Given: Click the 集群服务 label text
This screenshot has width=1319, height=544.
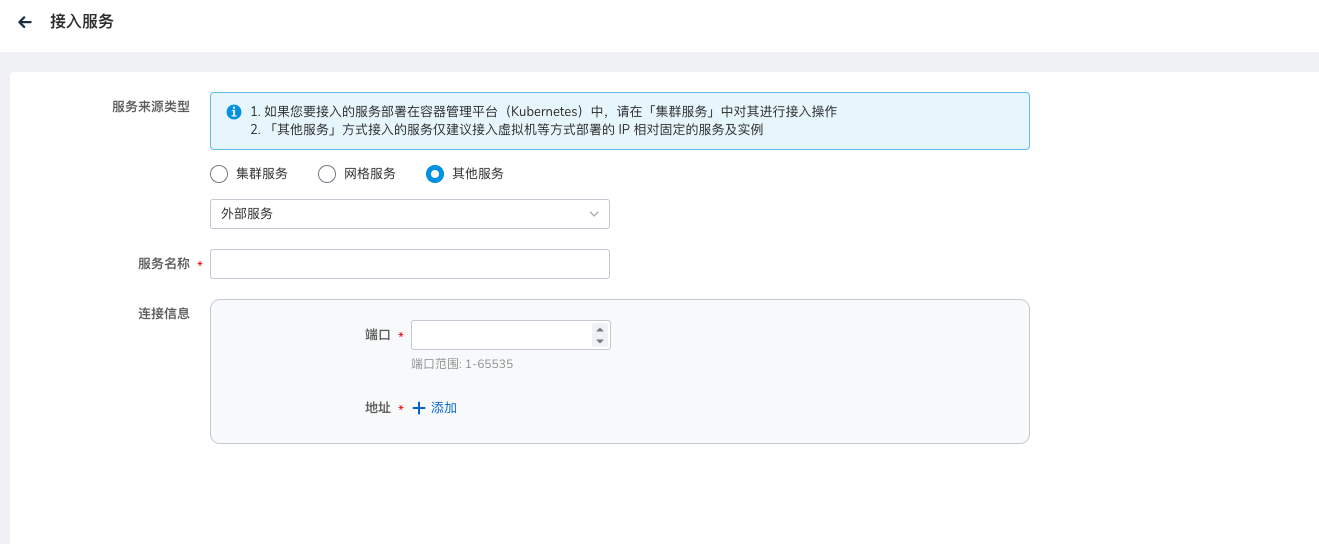Looking at the screenshot, I should click(262, 174).
